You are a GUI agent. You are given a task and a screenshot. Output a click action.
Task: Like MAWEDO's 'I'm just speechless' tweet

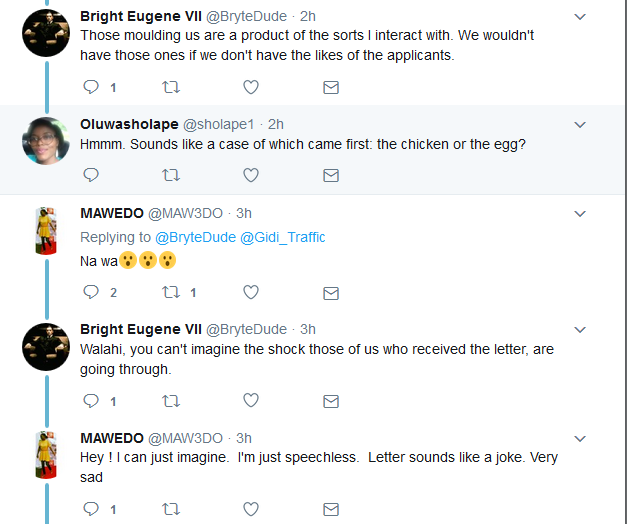[x=251, y=509]
